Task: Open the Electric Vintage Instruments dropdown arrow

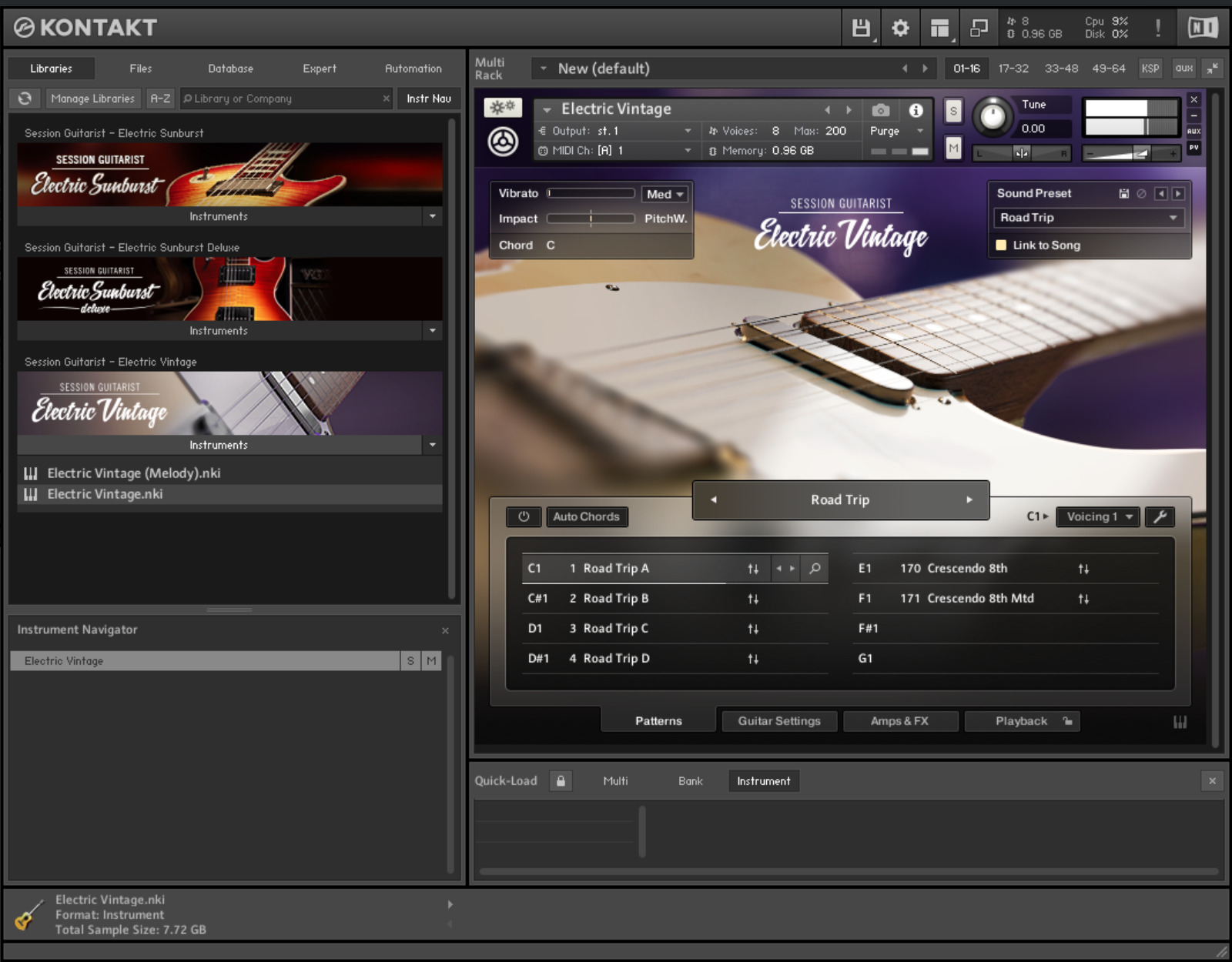Action: (x=433, y=446)
